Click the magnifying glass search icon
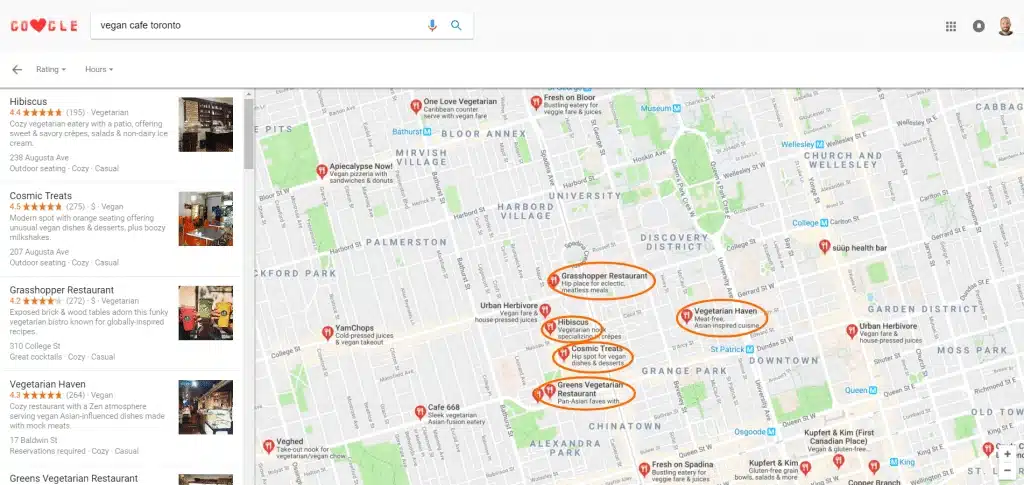The height and width of the screenshot is (485, 1024). [x=456, y=25]
